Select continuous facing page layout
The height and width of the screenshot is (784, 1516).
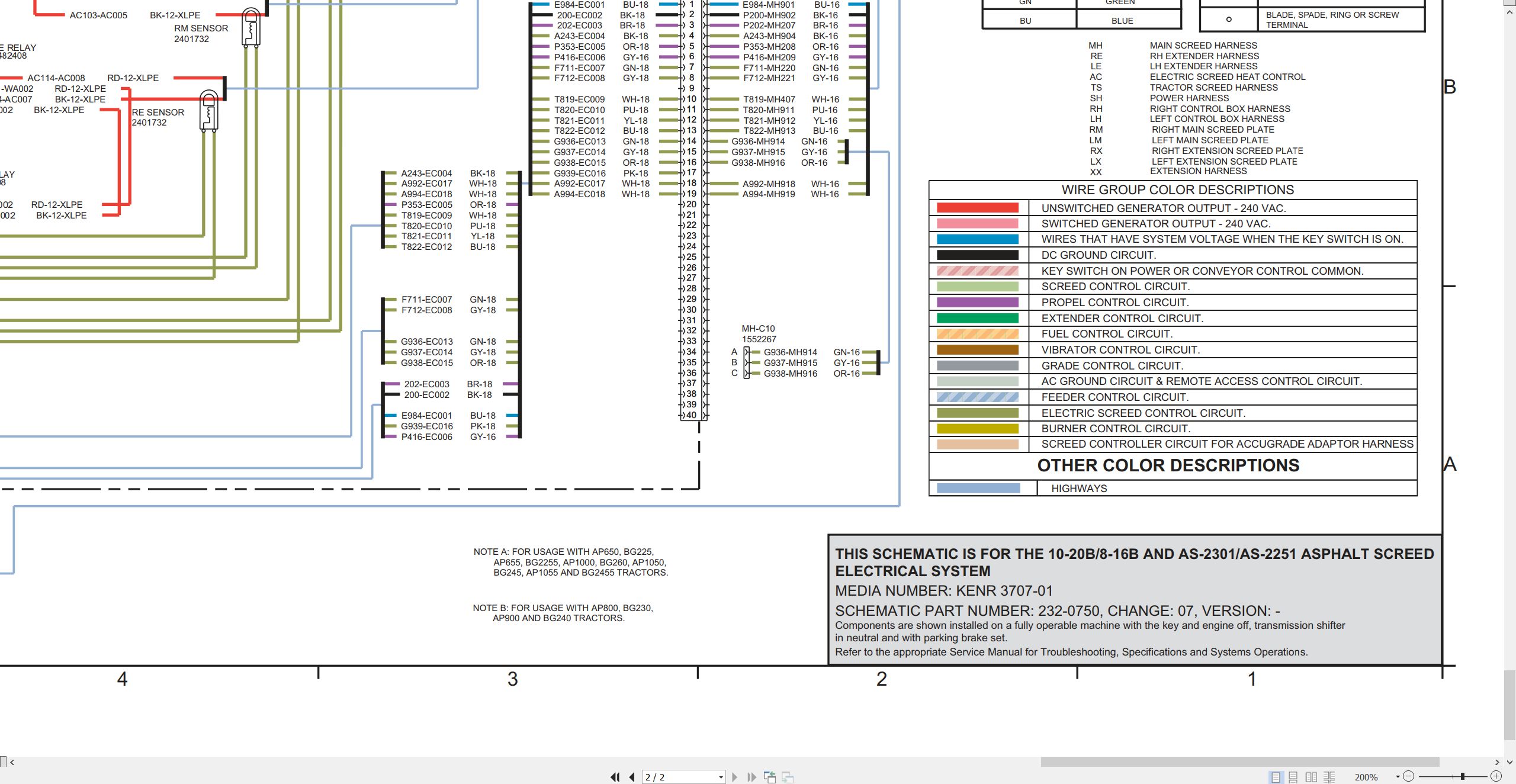tap(1329, 777)
